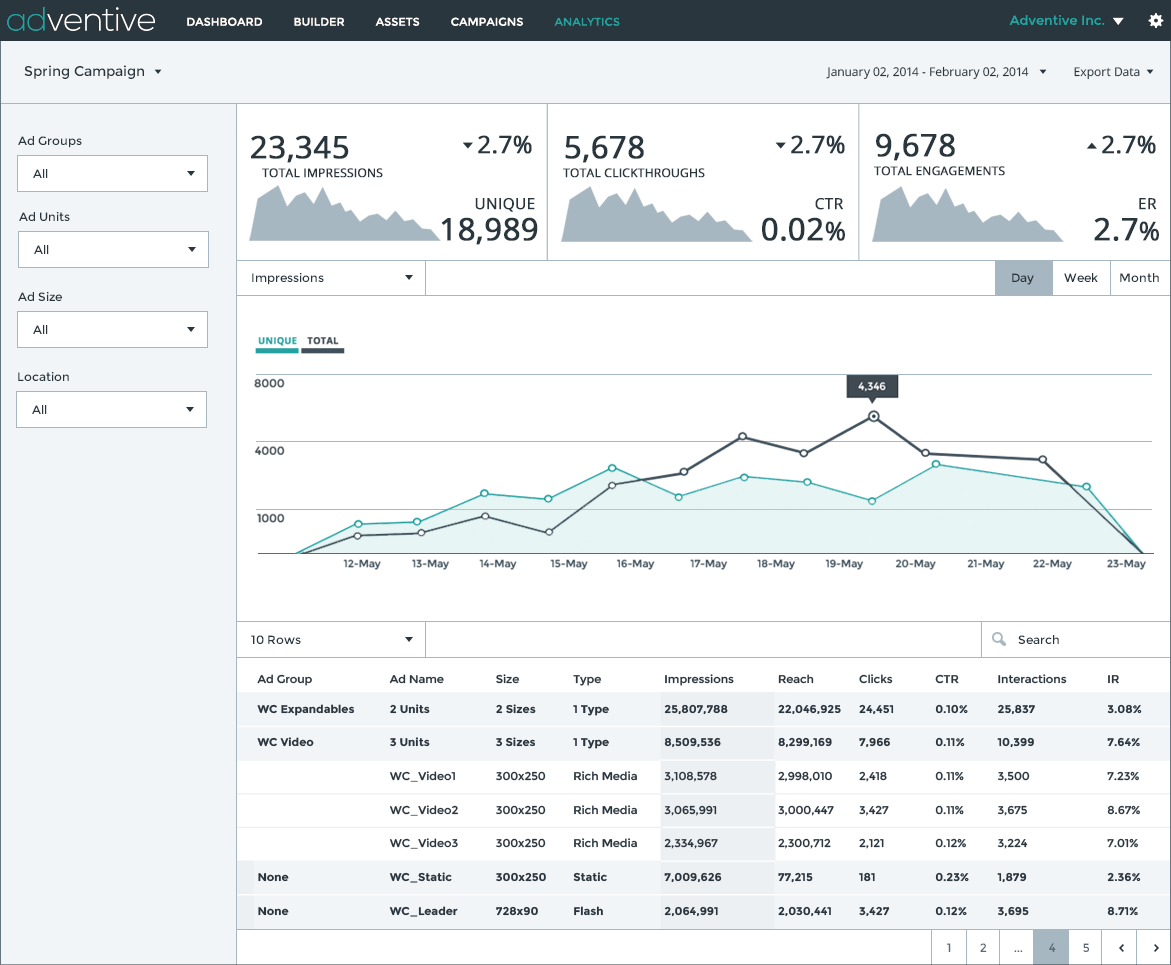Click the 4,346 data point on chart

873,416
